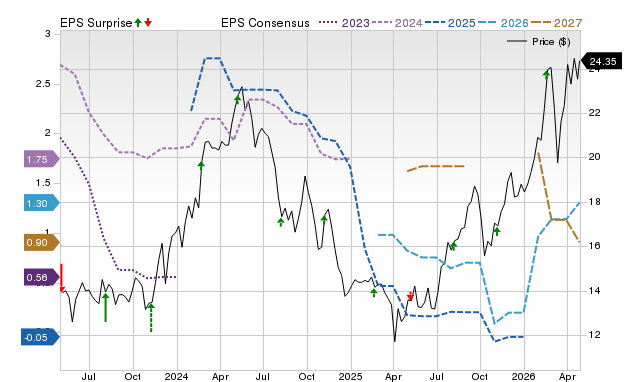Click the EPS Consensus legend title
Screen dimensions: 640x382
click(x=265, y=23)
